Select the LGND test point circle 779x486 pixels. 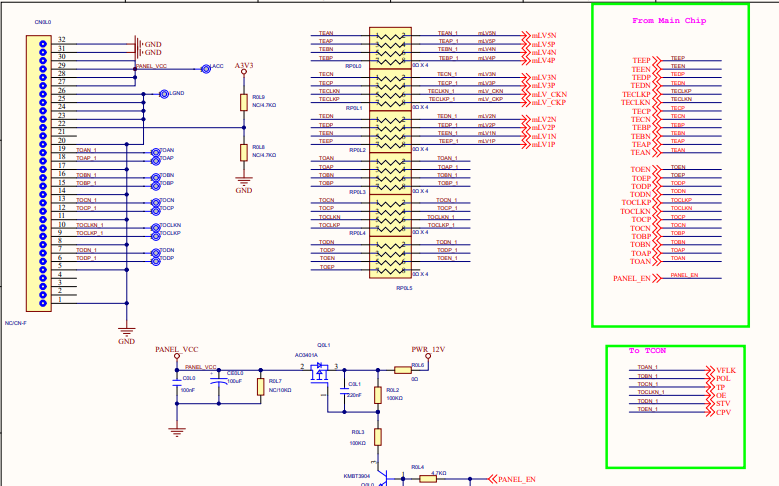pos(164,94)
